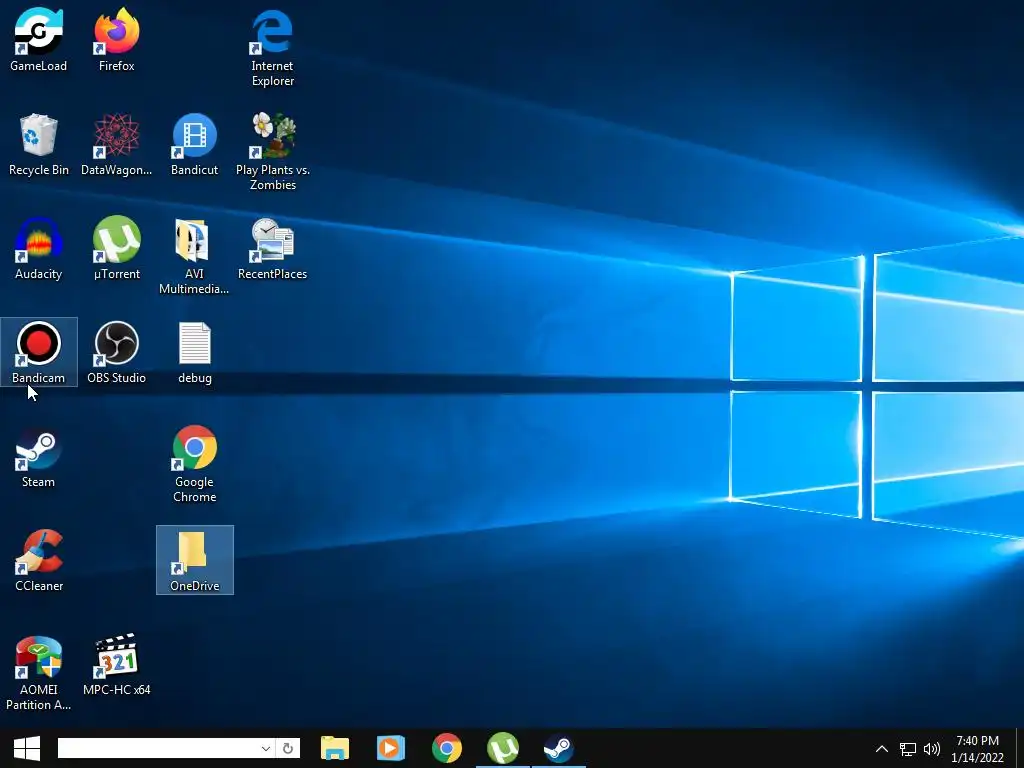Open Chrome from the taskbar

point(447,748)
